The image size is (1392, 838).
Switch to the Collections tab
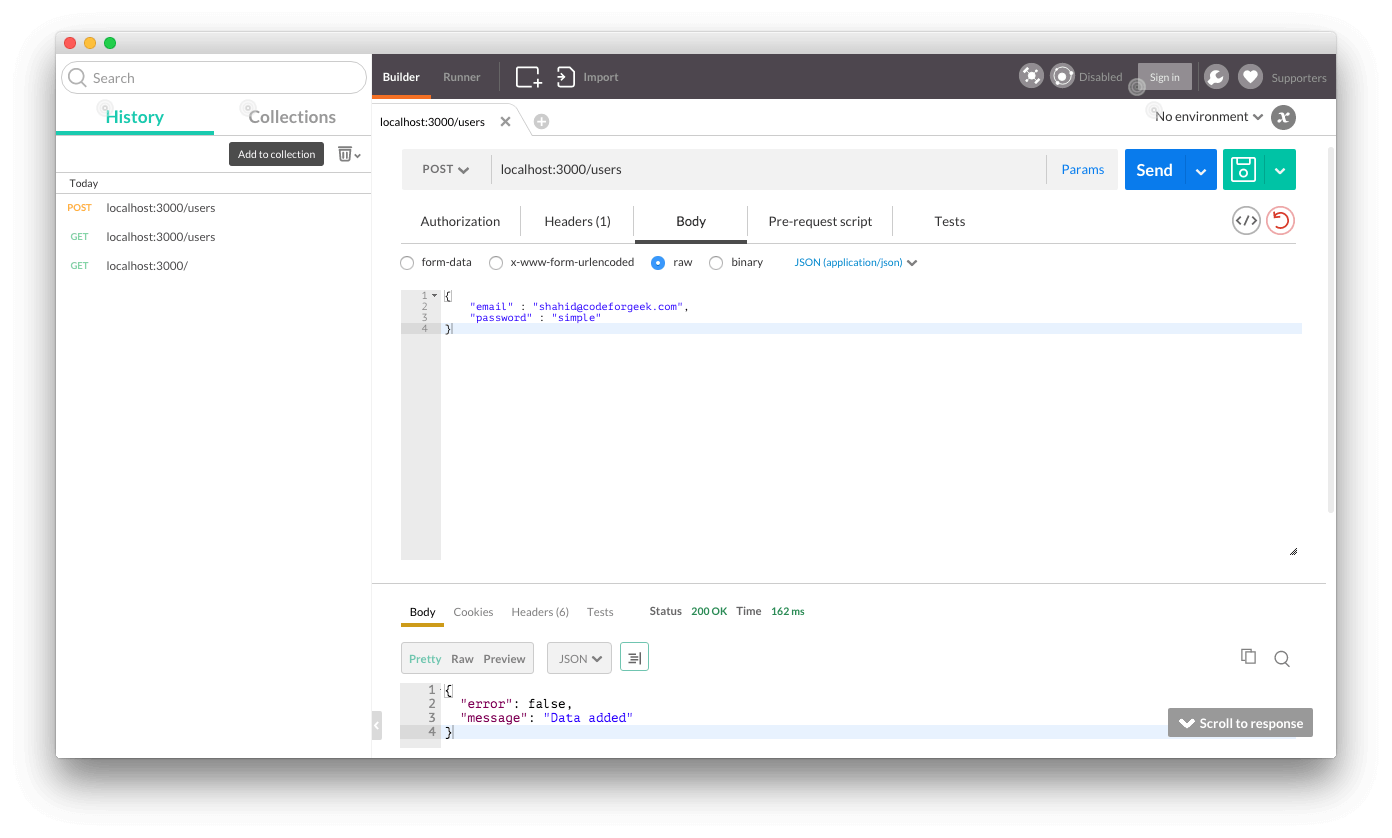[292, 117]
